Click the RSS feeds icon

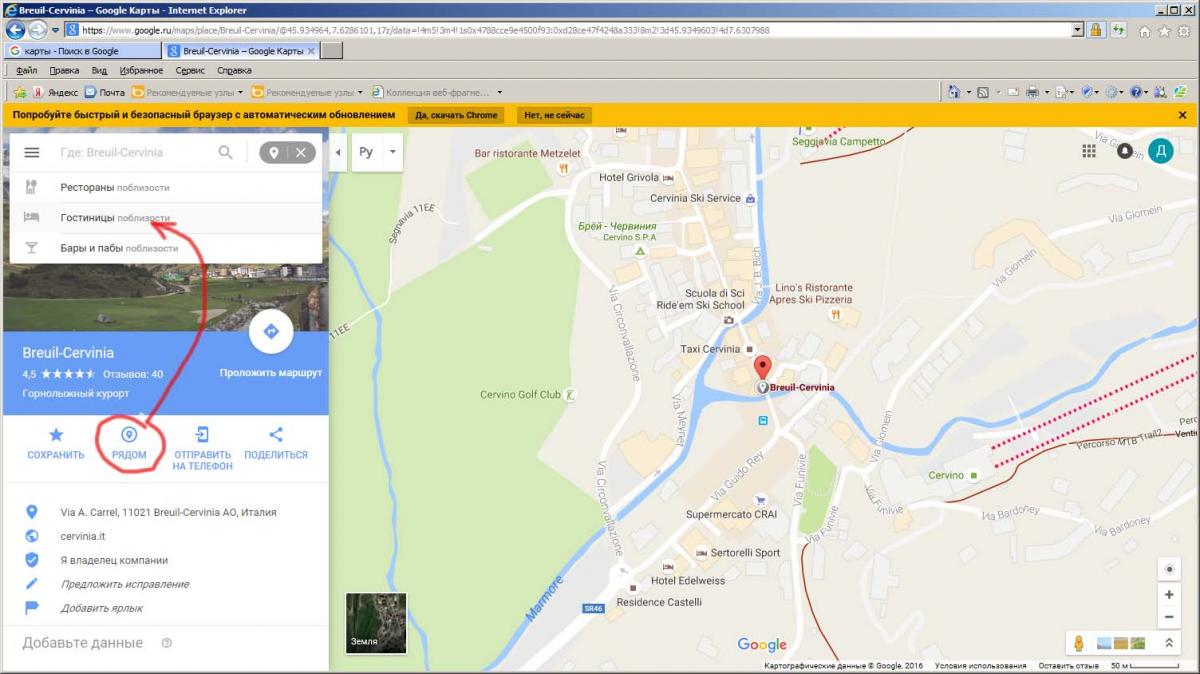point(983,92)
